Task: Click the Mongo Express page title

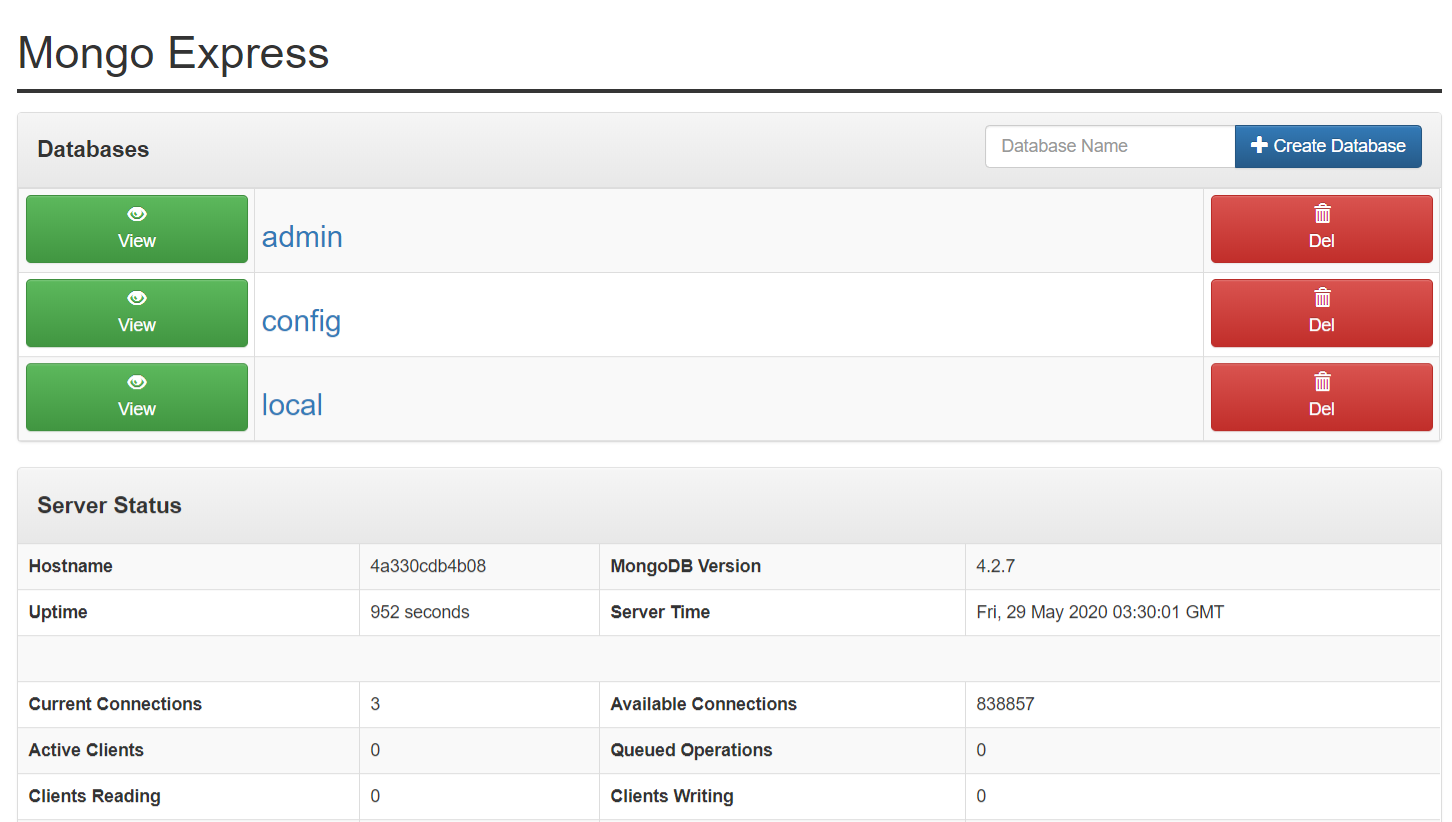Action: (x=173, y=53)
